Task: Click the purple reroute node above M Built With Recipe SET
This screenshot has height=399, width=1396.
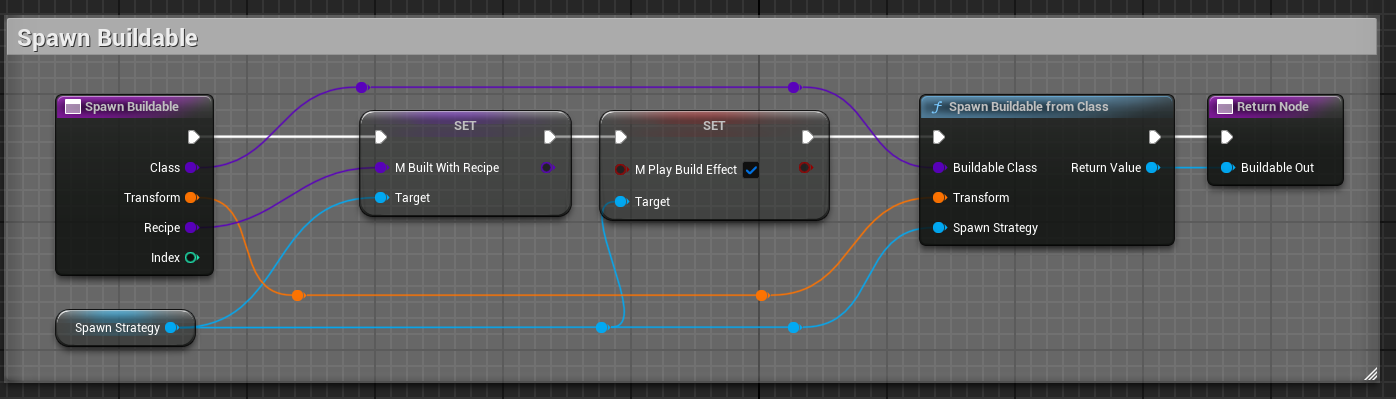Action: [x=362, y=88]
